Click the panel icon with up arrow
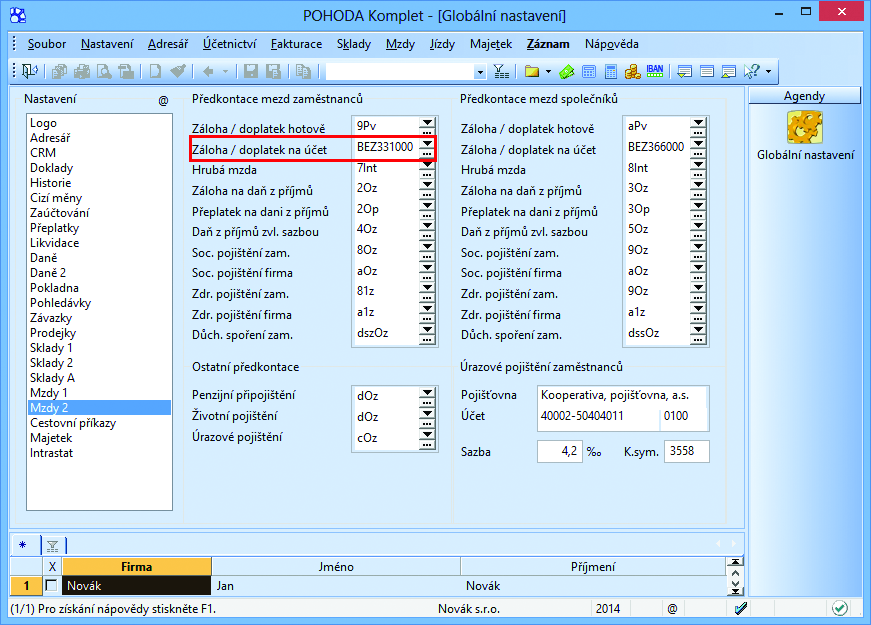Image resolution: width=871 pixels, height=625 pixels. click(728, 71)
